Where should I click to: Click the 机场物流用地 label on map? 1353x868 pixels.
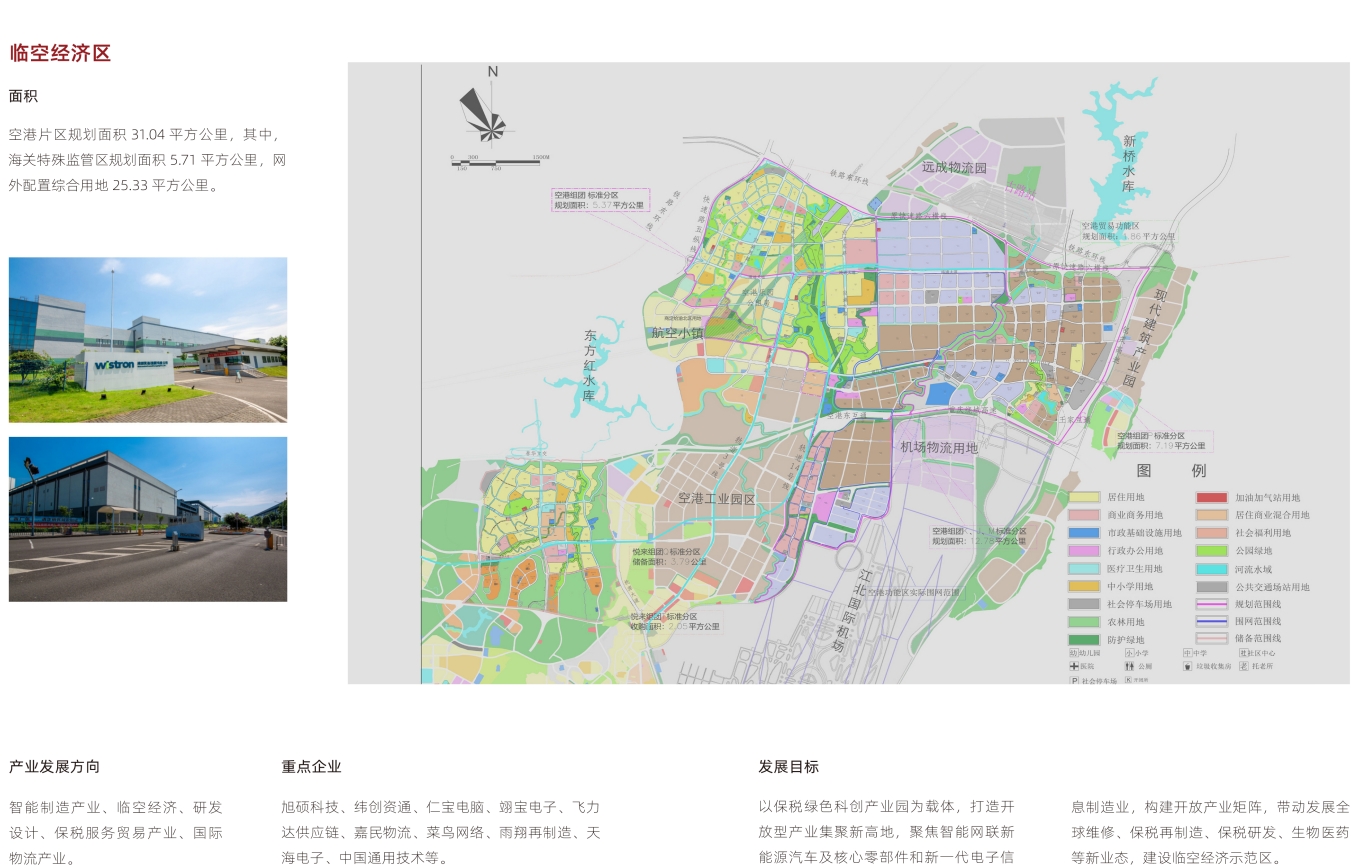[938, 448]
